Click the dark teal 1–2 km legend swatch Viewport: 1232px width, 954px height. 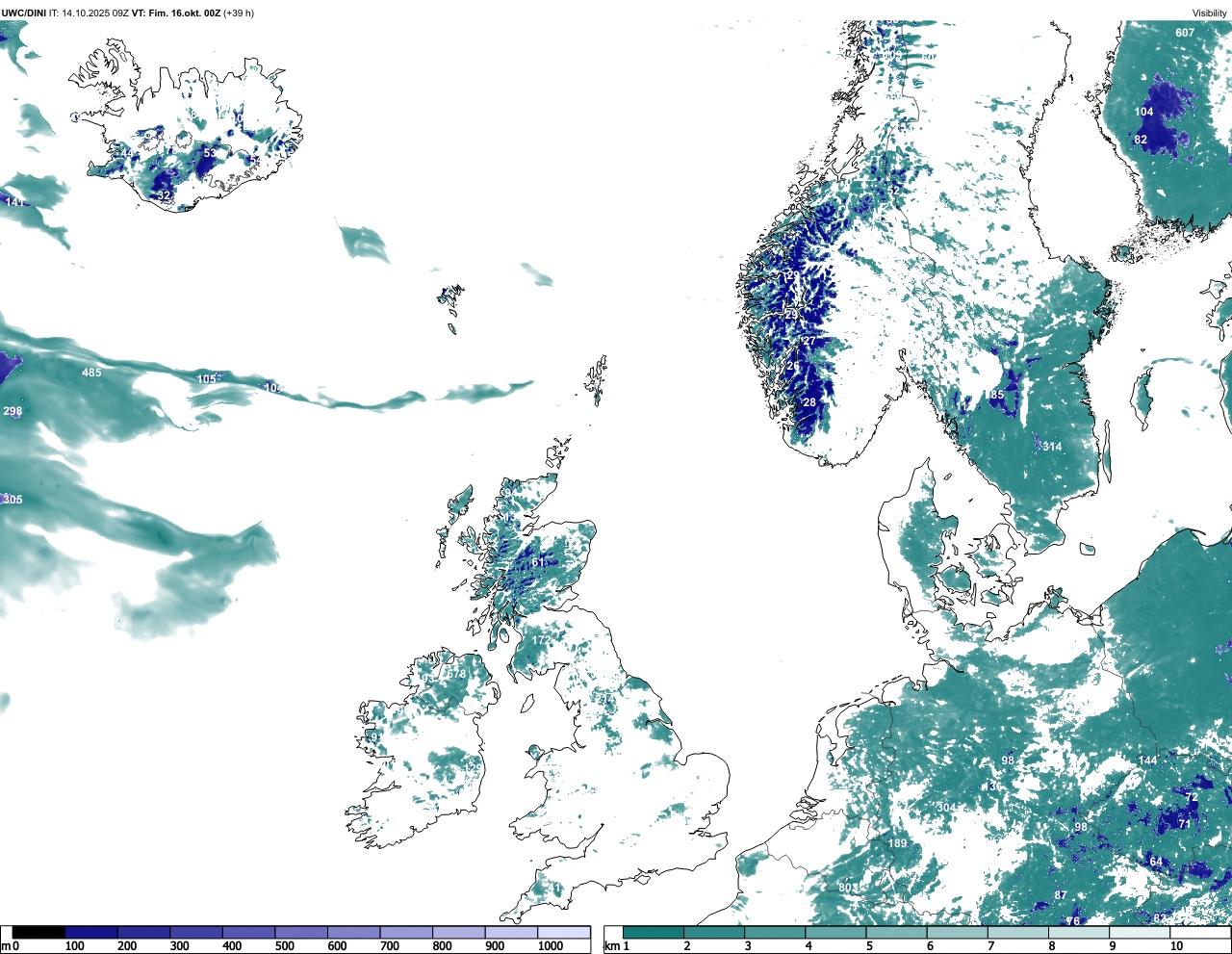(x=654, y=932)
